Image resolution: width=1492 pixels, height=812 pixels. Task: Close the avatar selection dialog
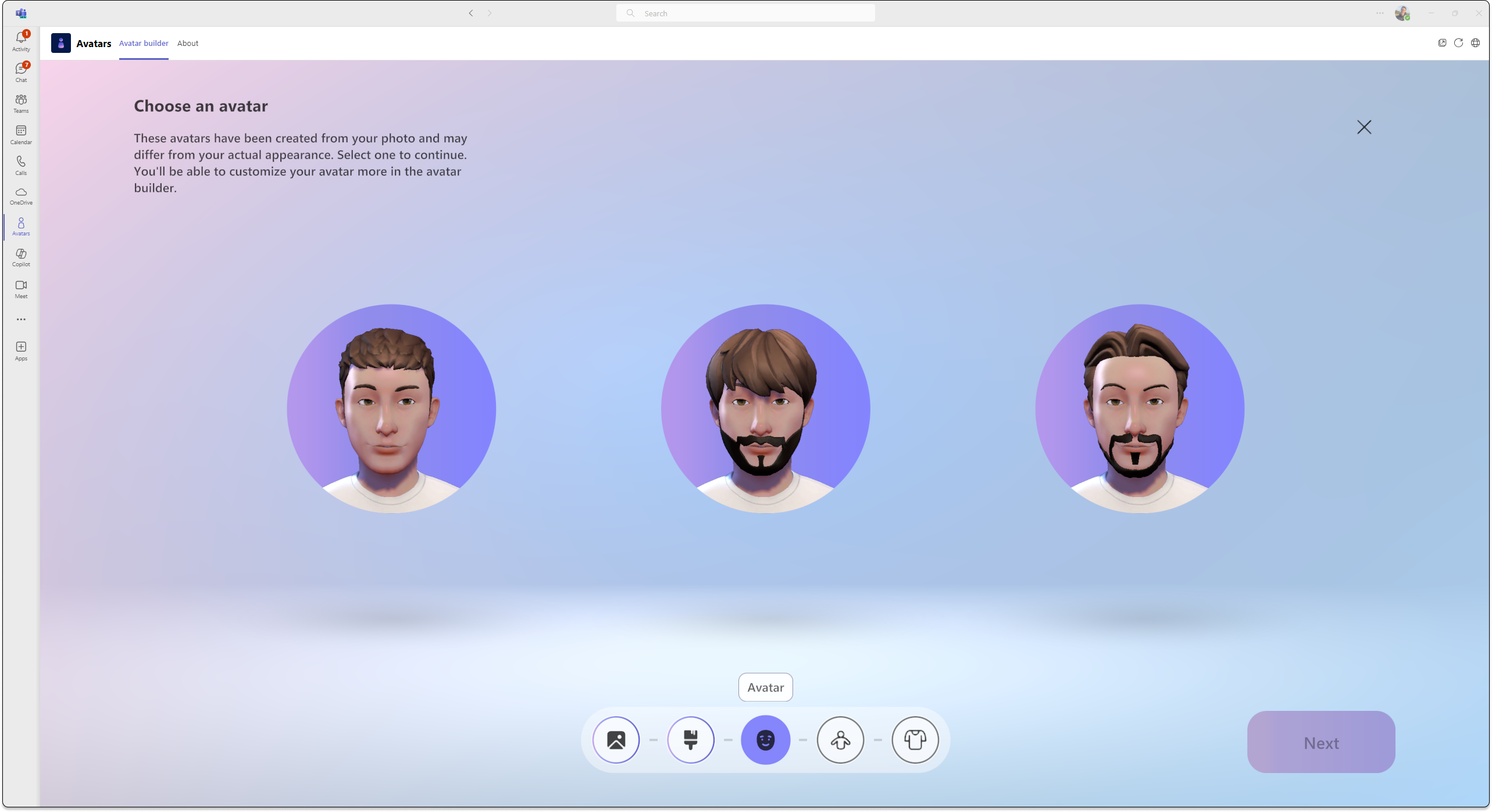(x=1364, y=126)
